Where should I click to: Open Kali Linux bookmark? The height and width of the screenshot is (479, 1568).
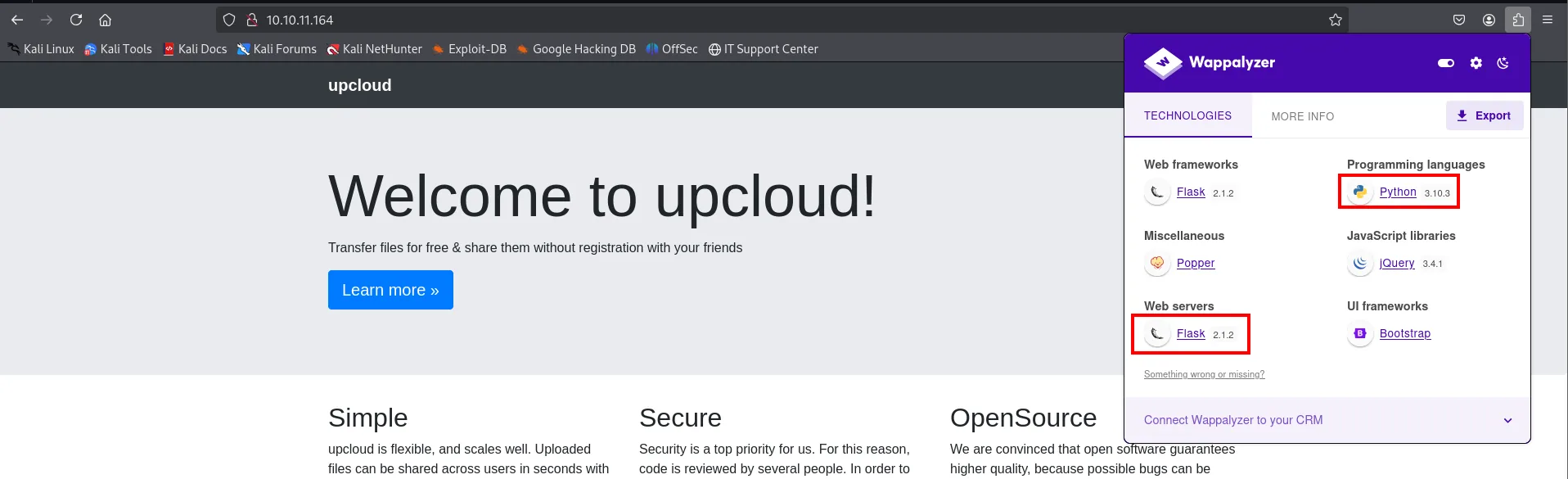click(41, 49)
